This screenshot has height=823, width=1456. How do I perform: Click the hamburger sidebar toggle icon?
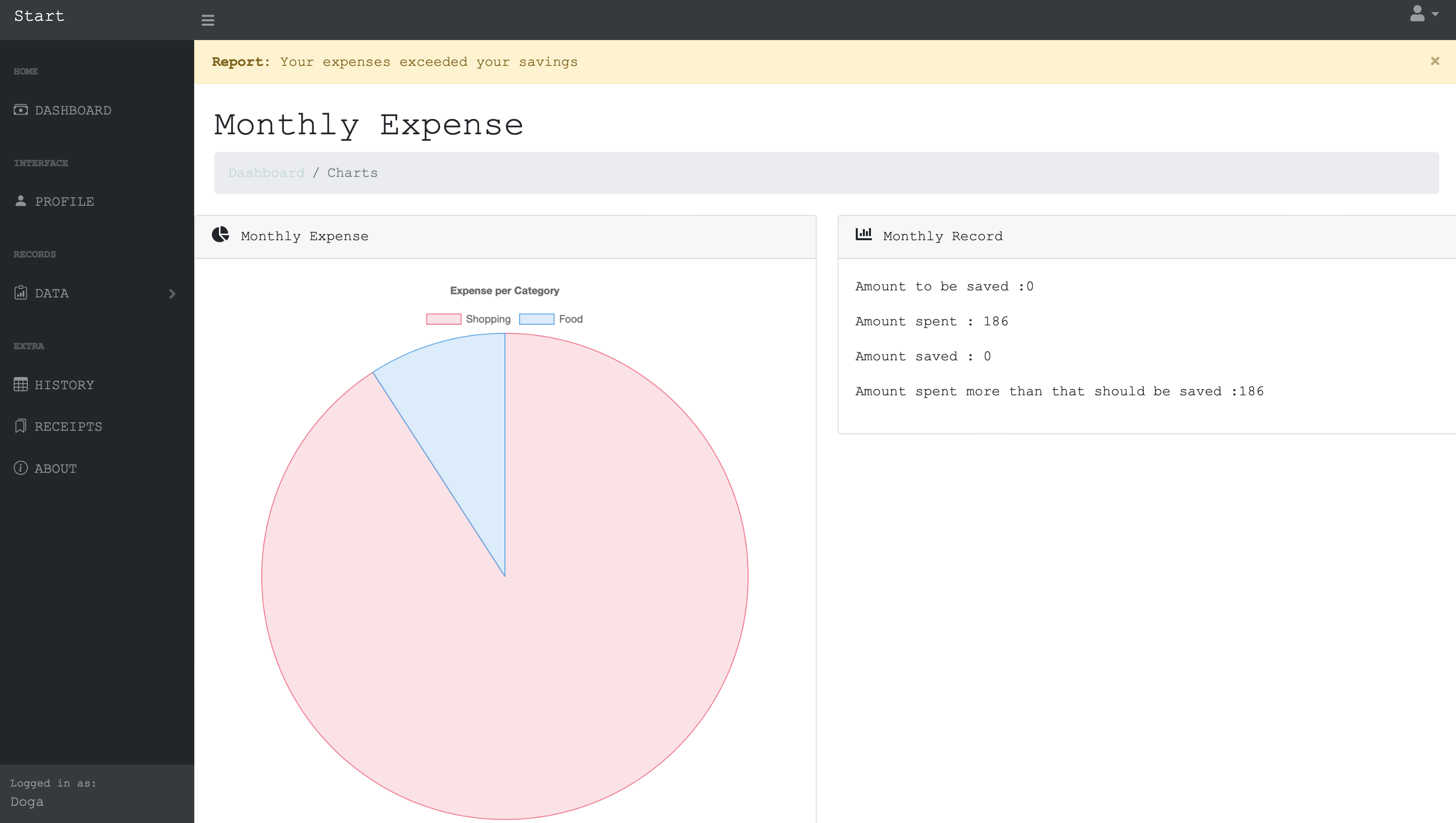point(207,20)
